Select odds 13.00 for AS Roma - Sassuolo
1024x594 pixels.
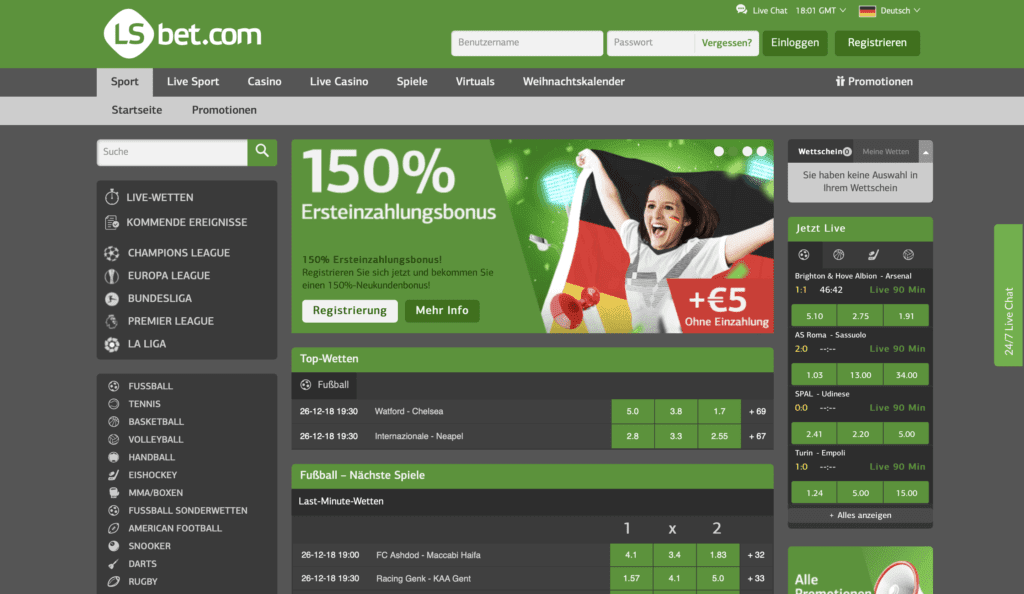click(x=860, y=375)
